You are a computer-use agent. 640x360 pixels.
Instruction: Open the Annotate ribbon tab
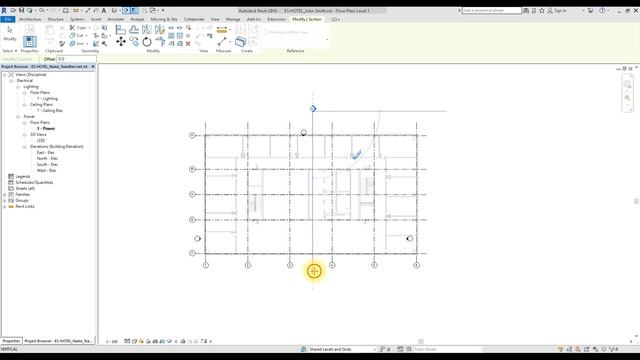116,19
